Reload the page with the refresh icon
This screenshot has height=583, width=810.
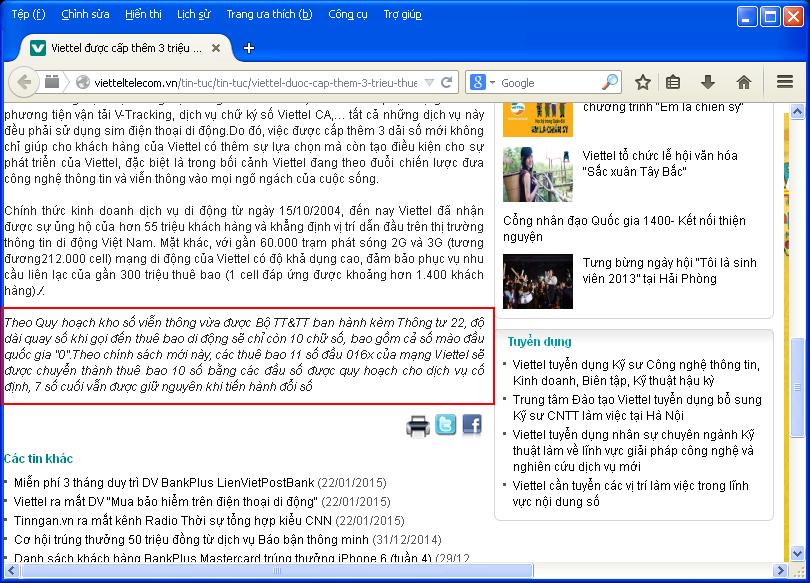click(447, 82)
